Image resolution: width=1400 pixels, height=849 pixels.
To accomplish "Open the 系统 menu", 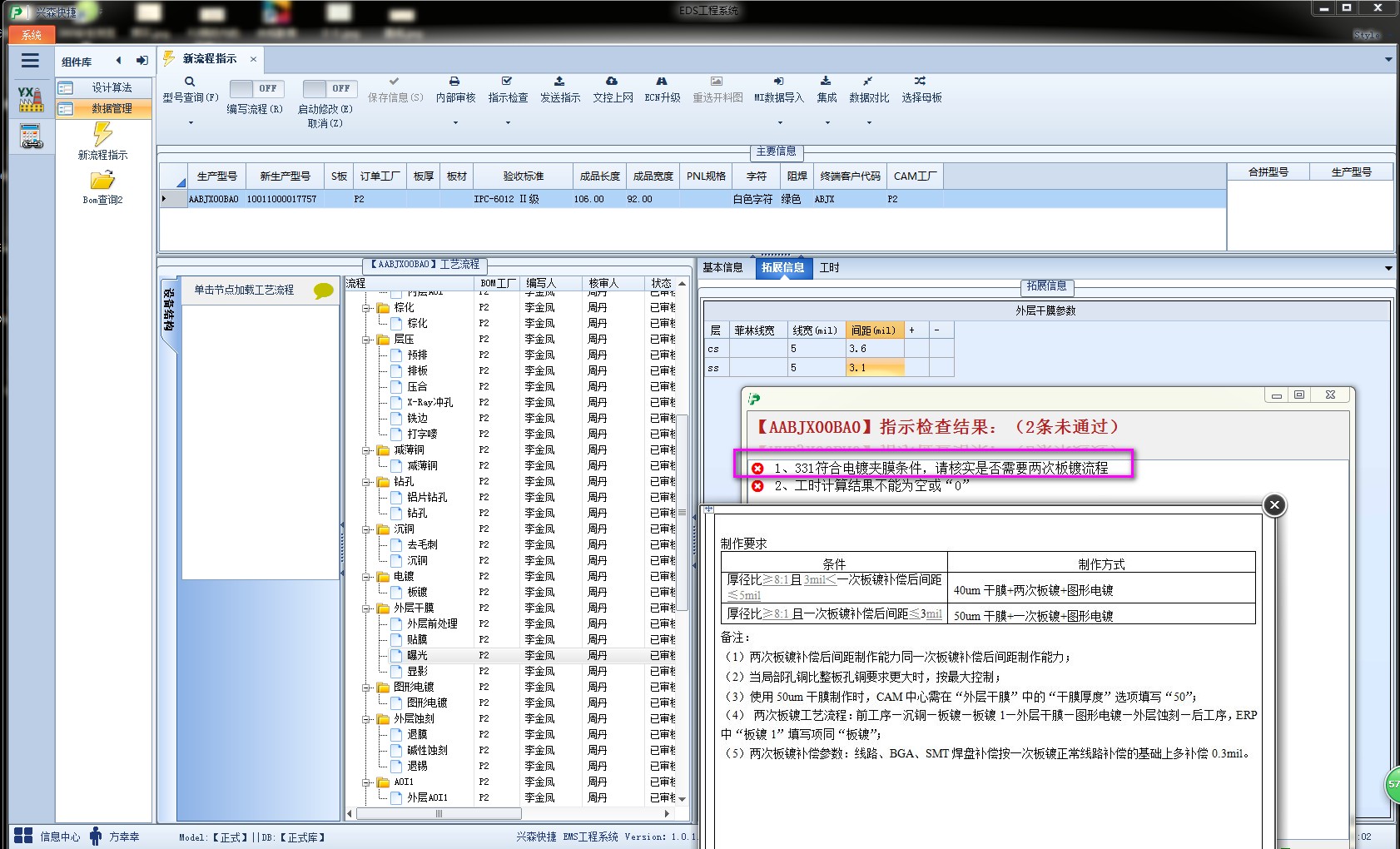I will point(32,35).
